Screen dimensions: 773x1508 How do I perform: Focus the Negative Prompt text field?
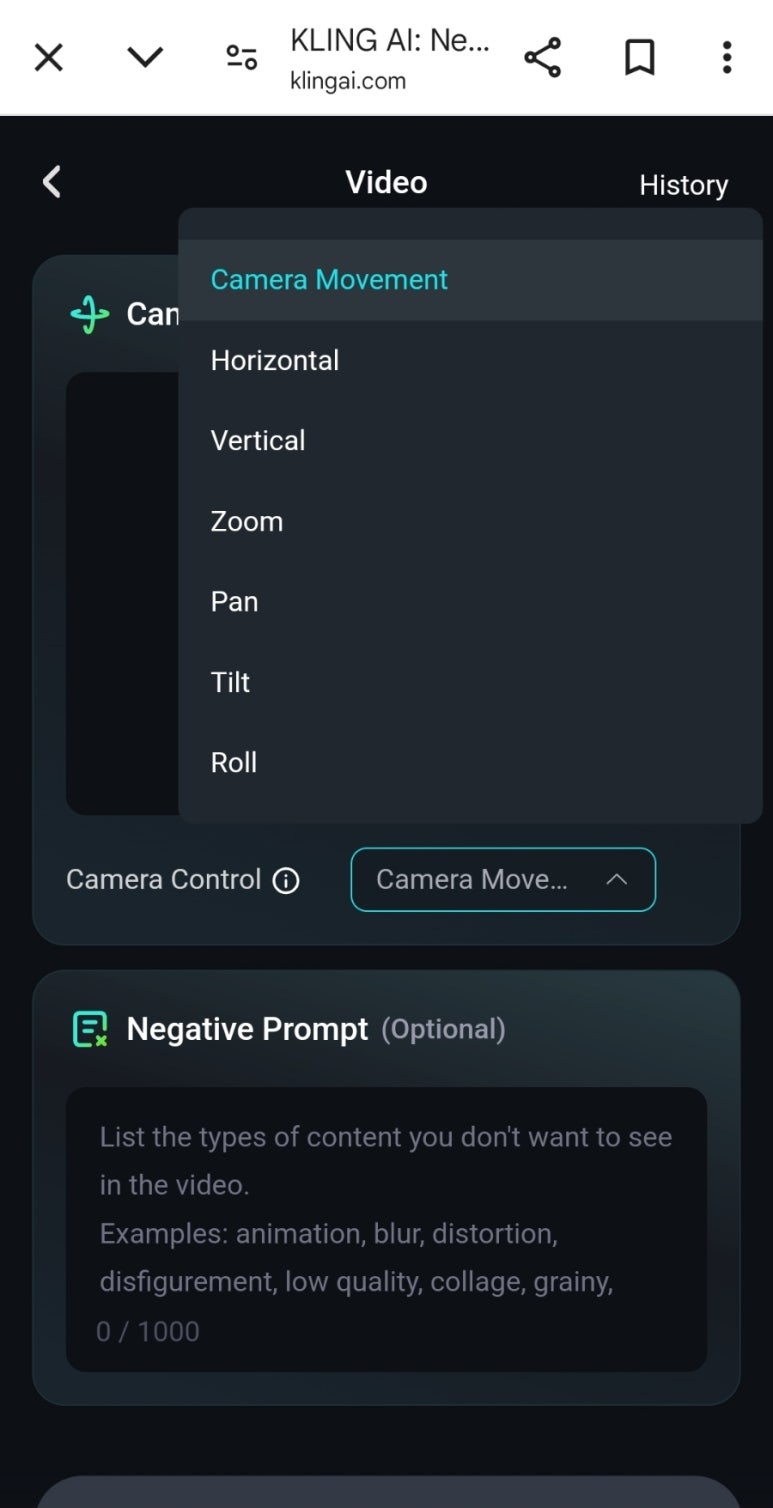pyautogui.click(x=386, y=1229)
